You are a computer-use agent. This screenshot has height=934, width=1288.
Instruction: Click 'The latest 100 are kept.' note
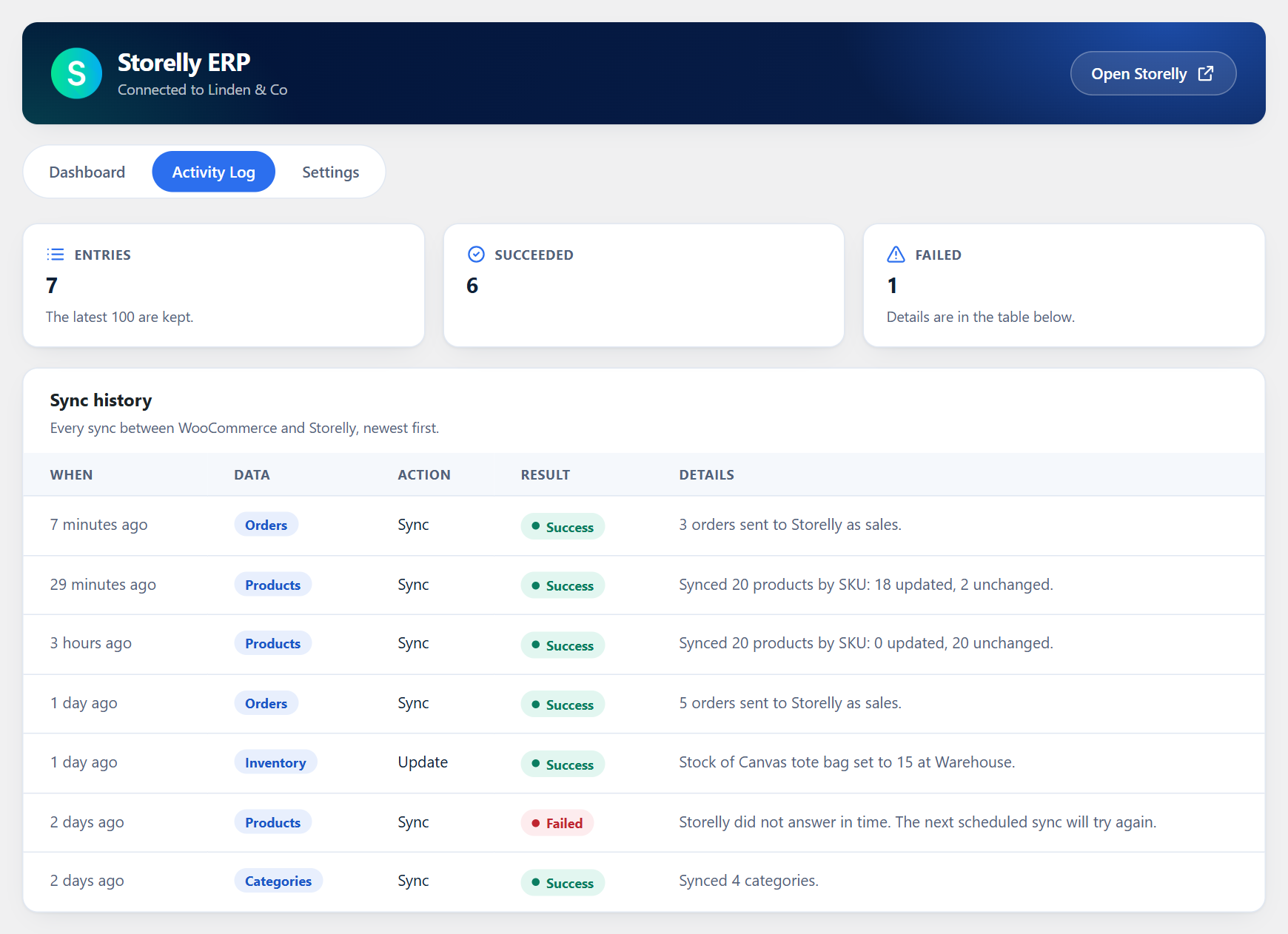pyautogui.click(x=120, y=317)
